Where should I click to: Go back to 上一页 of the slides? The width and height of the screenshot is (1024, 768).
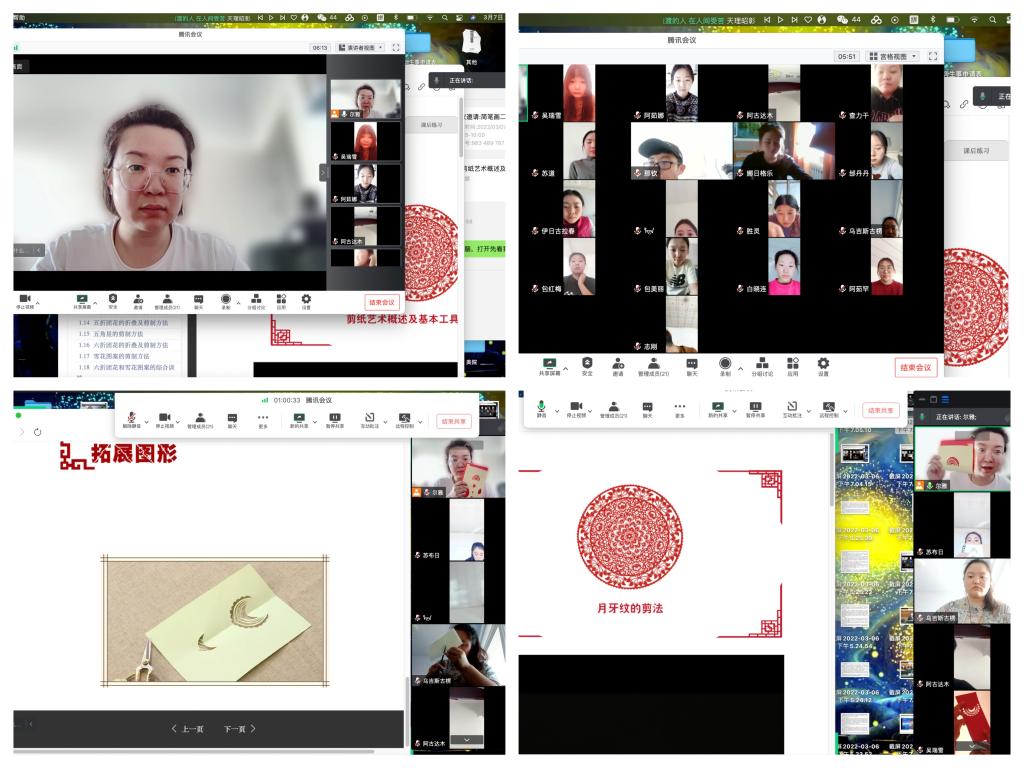(187, 729)
